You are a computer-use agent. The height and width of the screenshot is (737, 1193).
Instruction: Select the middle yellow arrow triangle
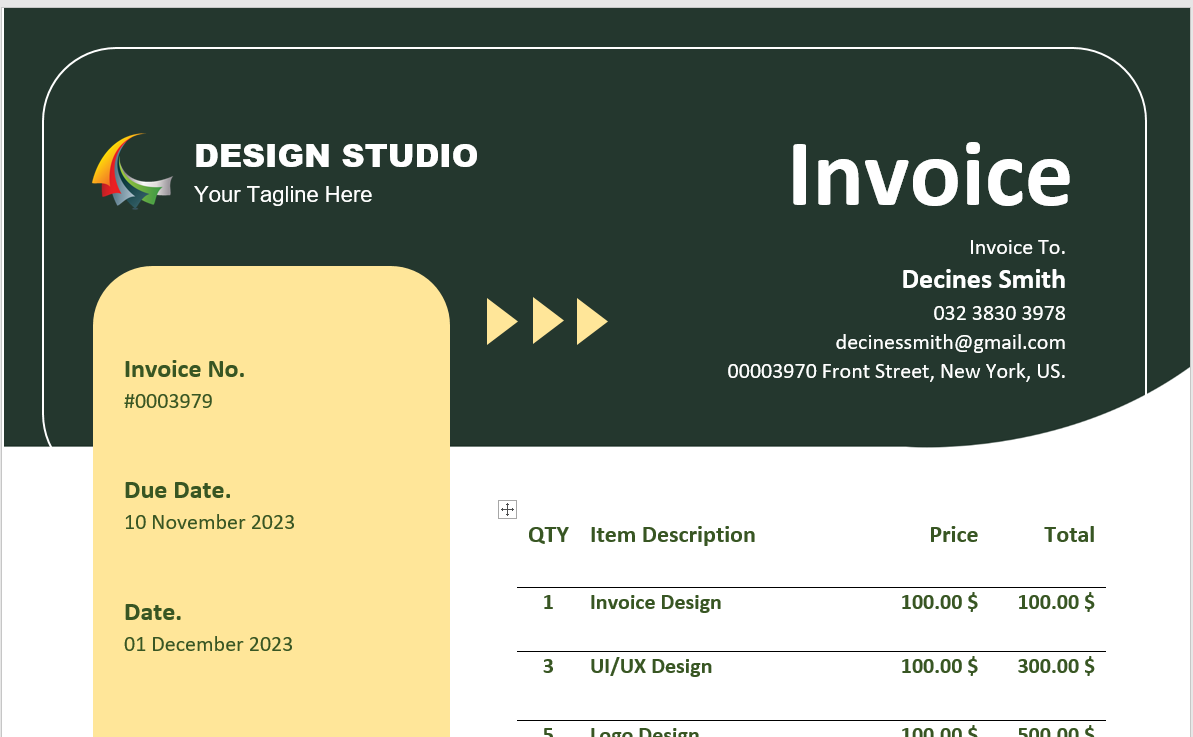(x=546, y=322)
